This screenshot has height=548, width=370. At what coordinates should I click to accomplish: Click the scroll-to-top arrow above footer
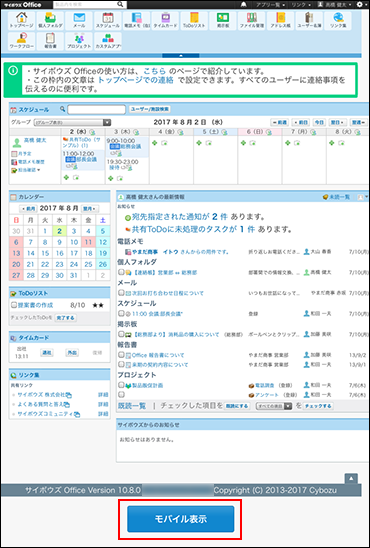tap(351, 478)
